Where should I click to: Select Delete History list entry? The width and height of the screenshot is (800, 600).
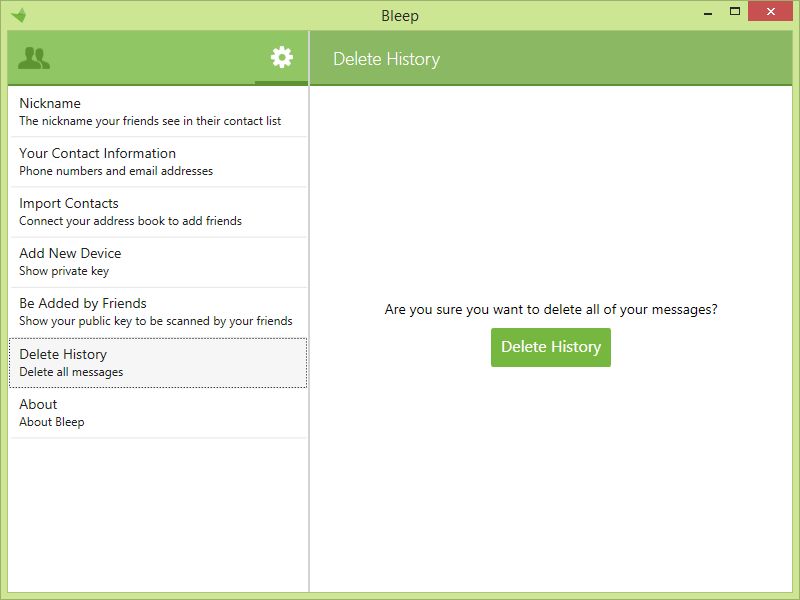[158, 363]
